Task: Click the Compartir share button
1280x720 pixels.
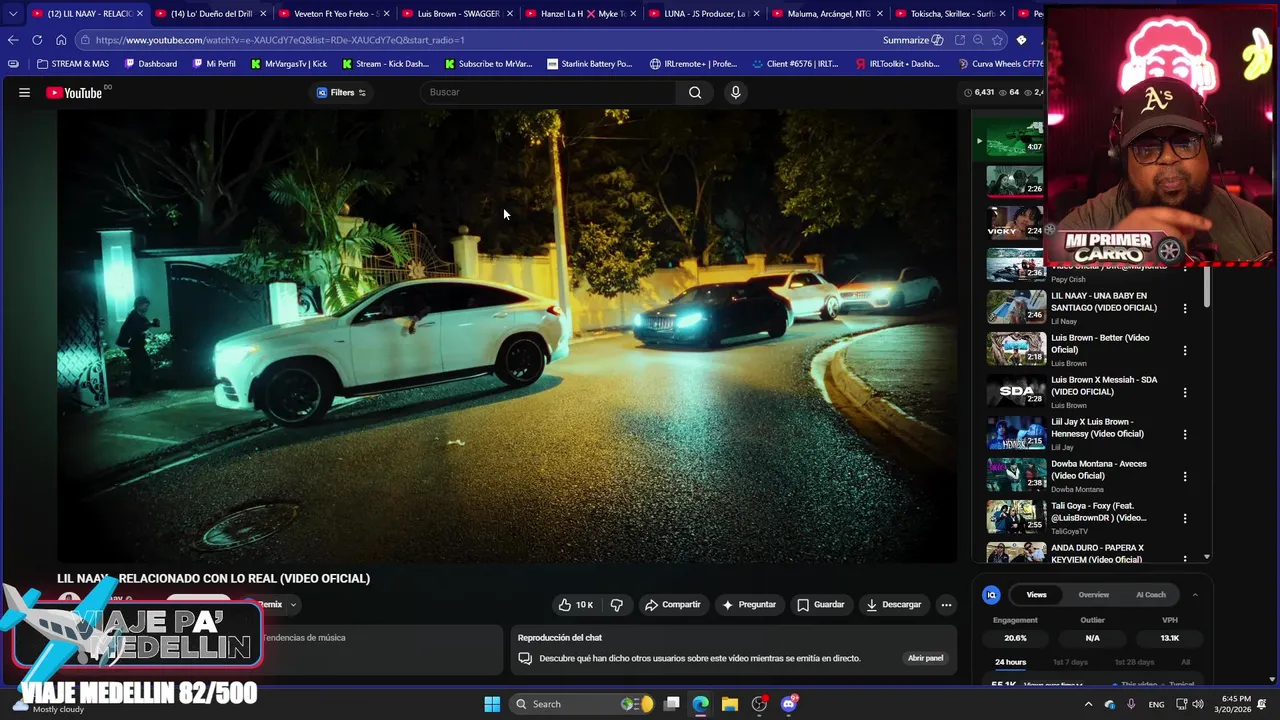Action: tap(672, 604)
